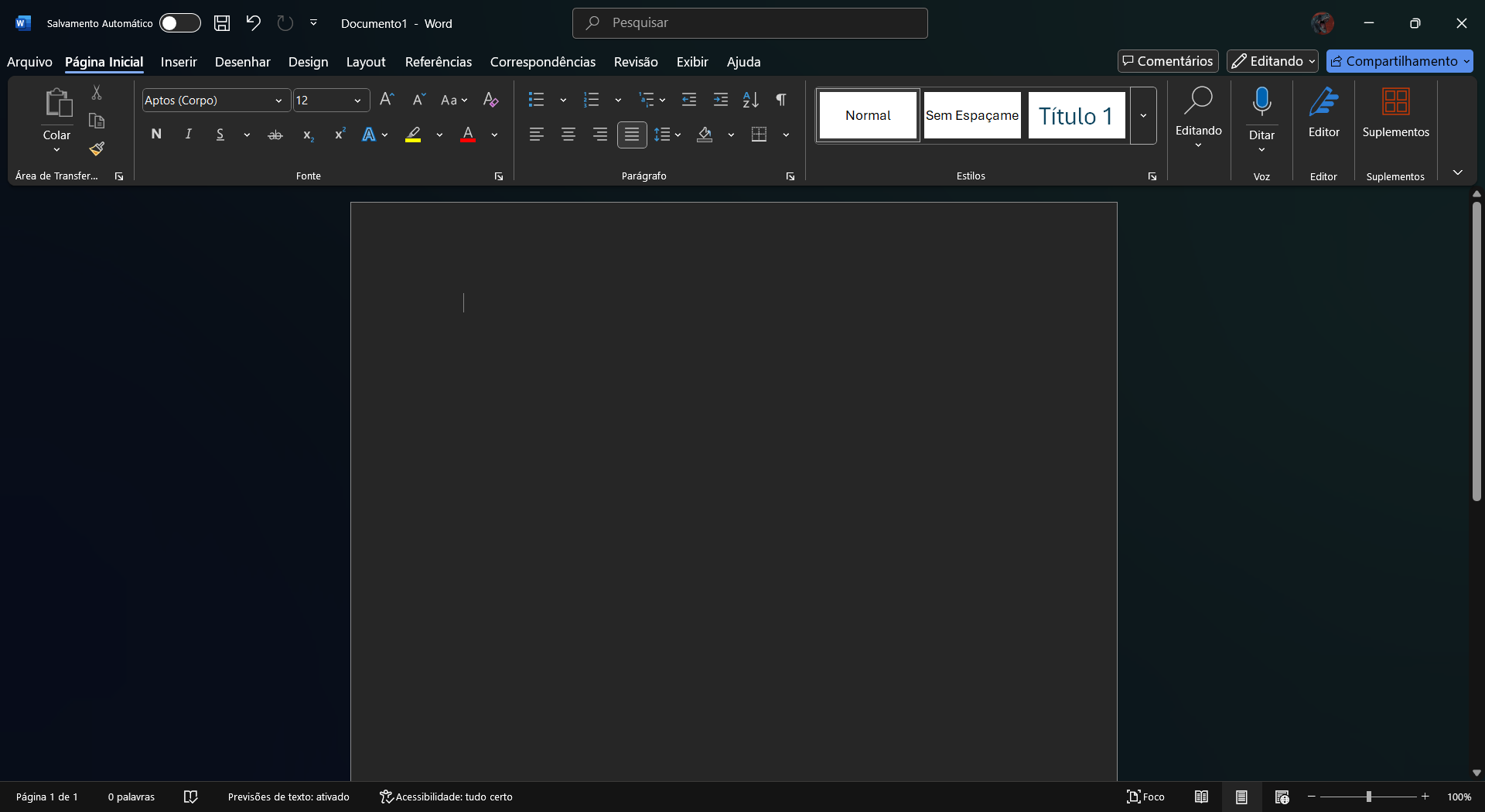Viewport: 1485px width, 812px height.
Task: Align text to the right
Action: [600, 135]
